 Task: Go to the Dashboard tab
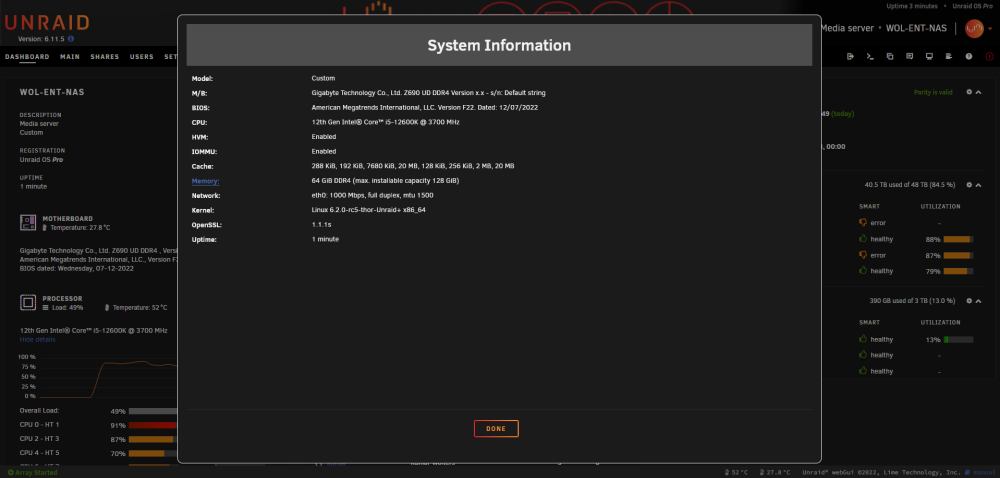tap(27, 57)
